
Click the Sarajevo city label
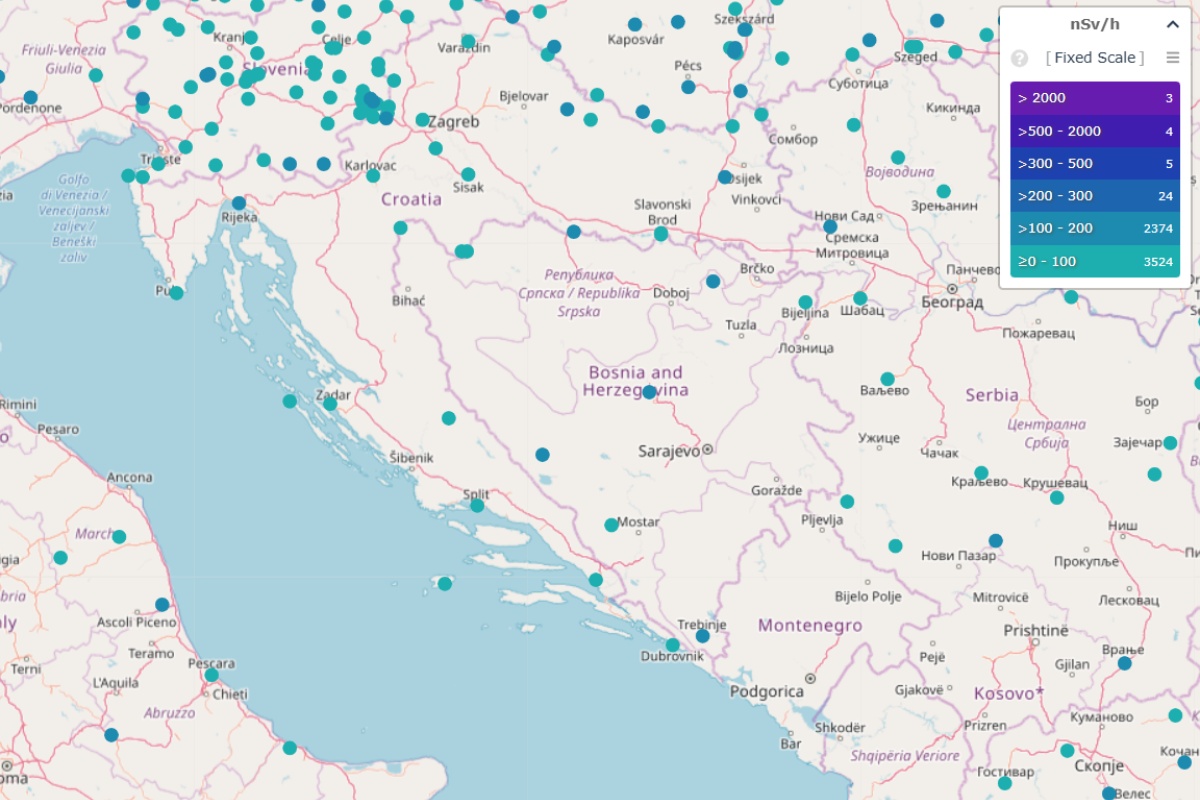(669, 452)
